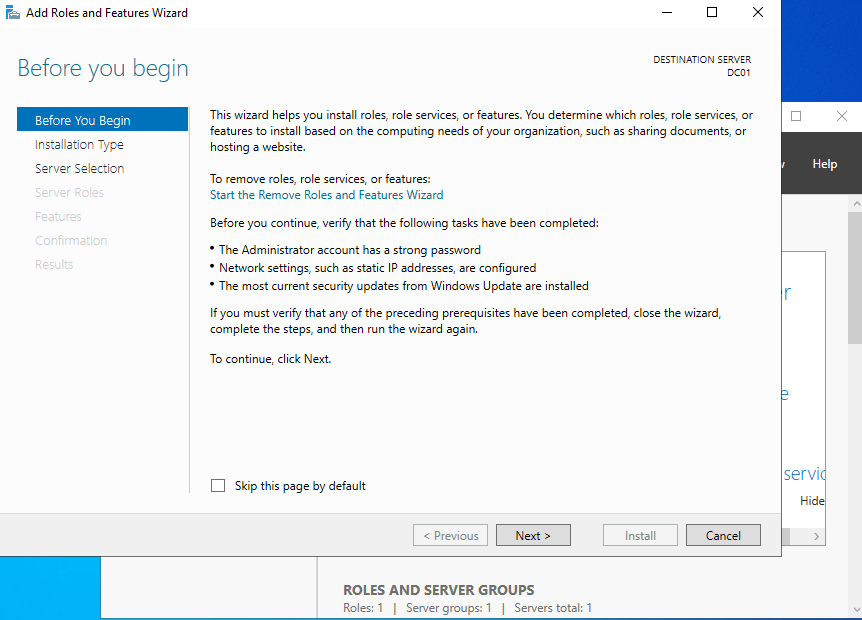Click the Roles and Server Groups heading
Image resolution: width=862 pixels, height=620 pixels.
pyautogui.click(x=438, y=590)
